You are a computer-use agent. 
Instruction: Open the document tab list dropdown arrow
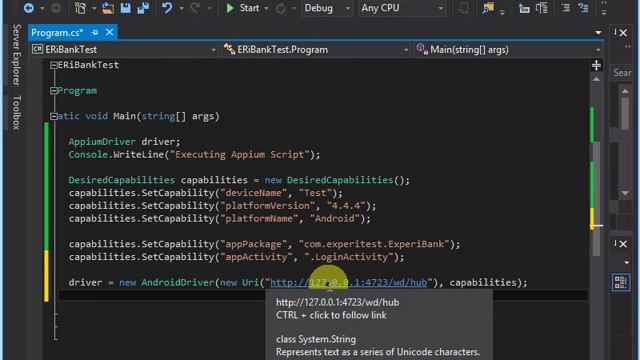(x=598, y=33)
